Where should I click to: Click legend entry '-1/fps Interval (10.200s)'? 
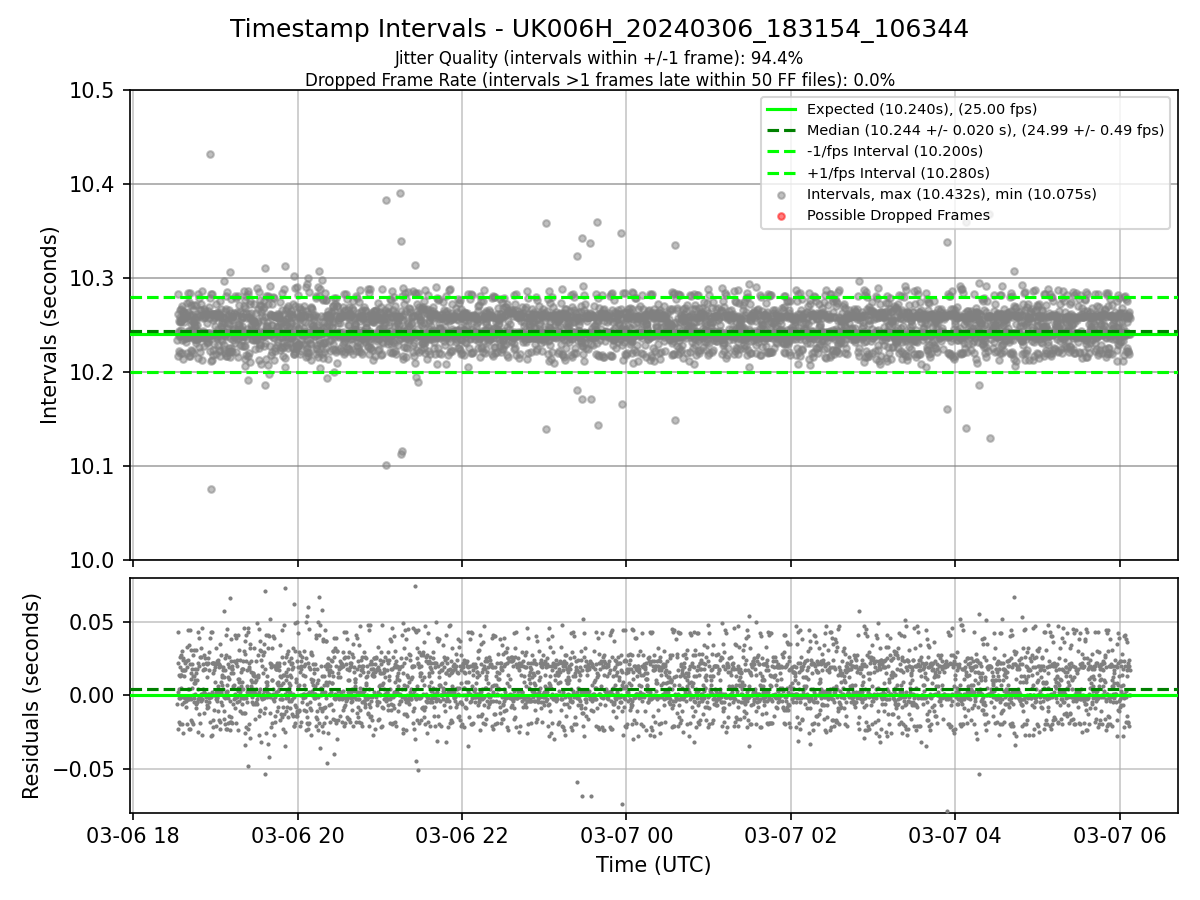pyautogui.click(x=895, y=151)
